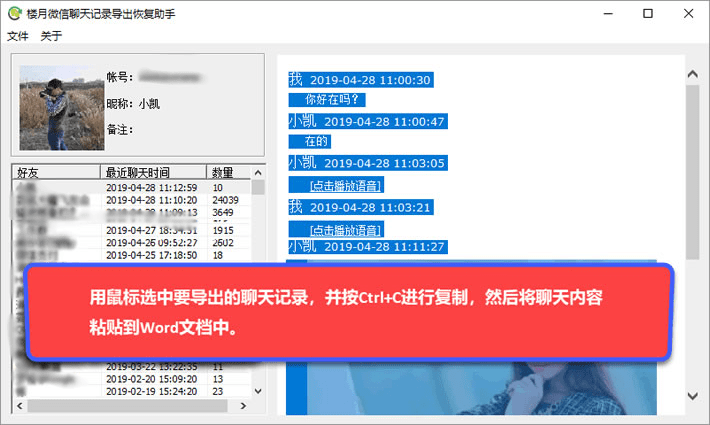
Task: Select the row dated 2019-04-27 18:34:31
Action: point(131,230)
